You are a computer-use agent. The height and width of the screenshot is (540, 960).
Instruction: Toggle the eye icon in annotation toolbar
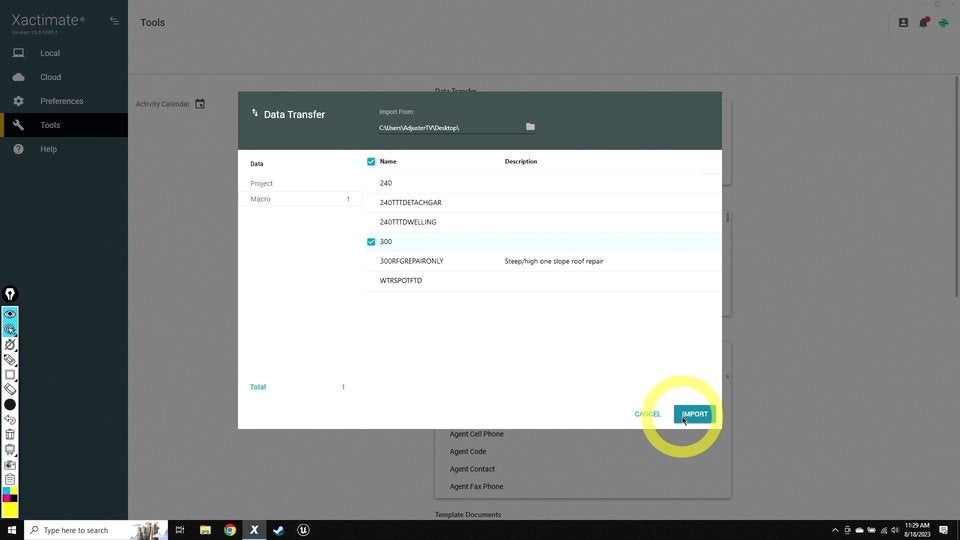[x=10, y=314]
